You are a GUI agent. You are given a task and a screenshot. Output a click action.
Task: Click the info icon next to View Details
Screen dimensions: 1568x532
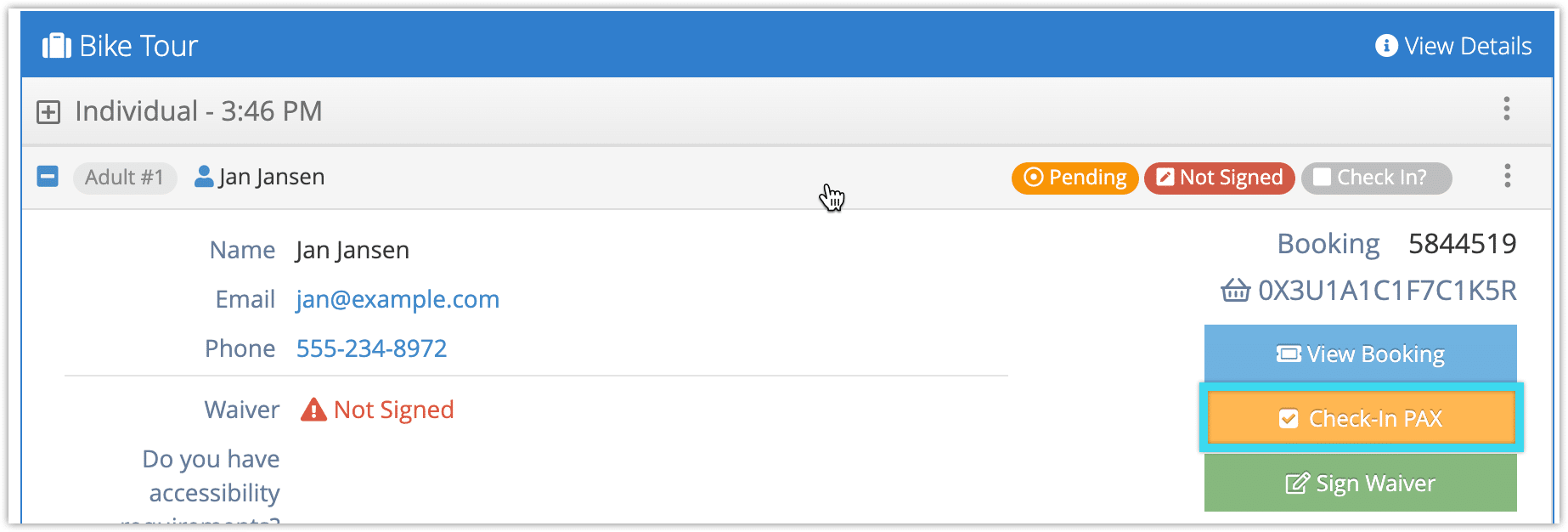tap(1386, 46)
